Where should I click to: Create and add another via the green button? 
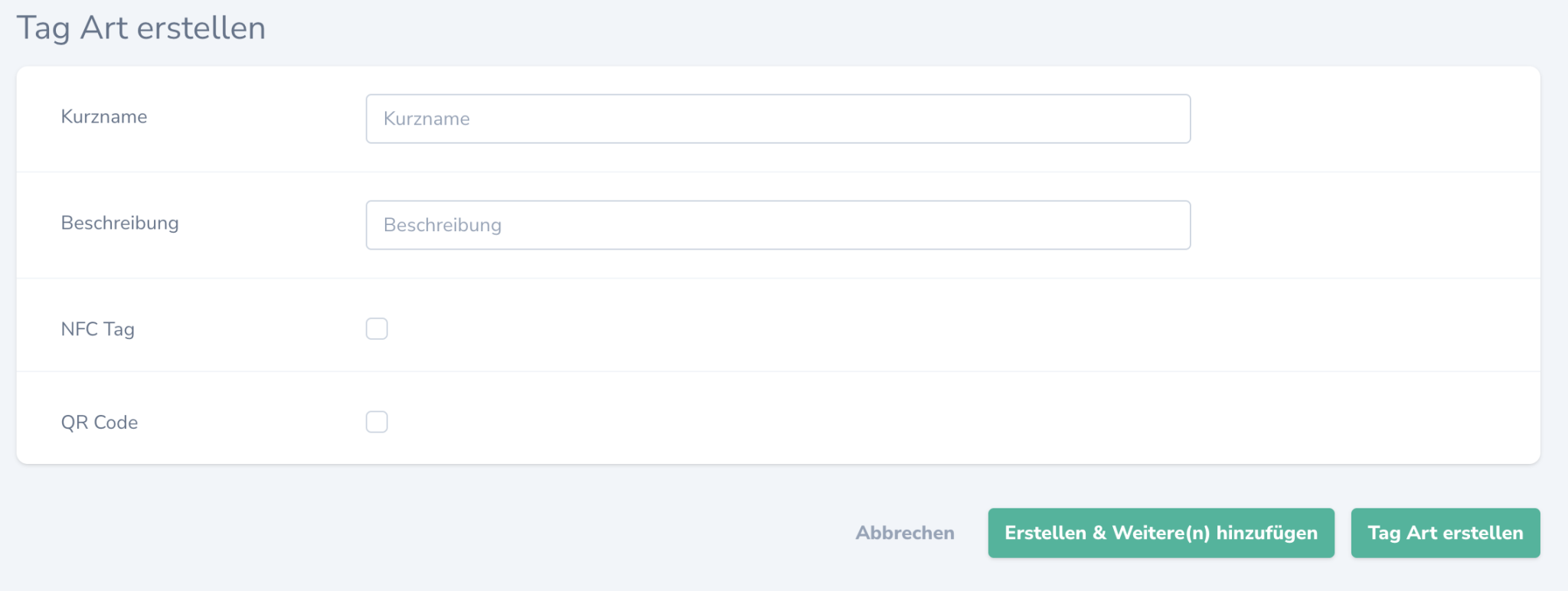1161,533
